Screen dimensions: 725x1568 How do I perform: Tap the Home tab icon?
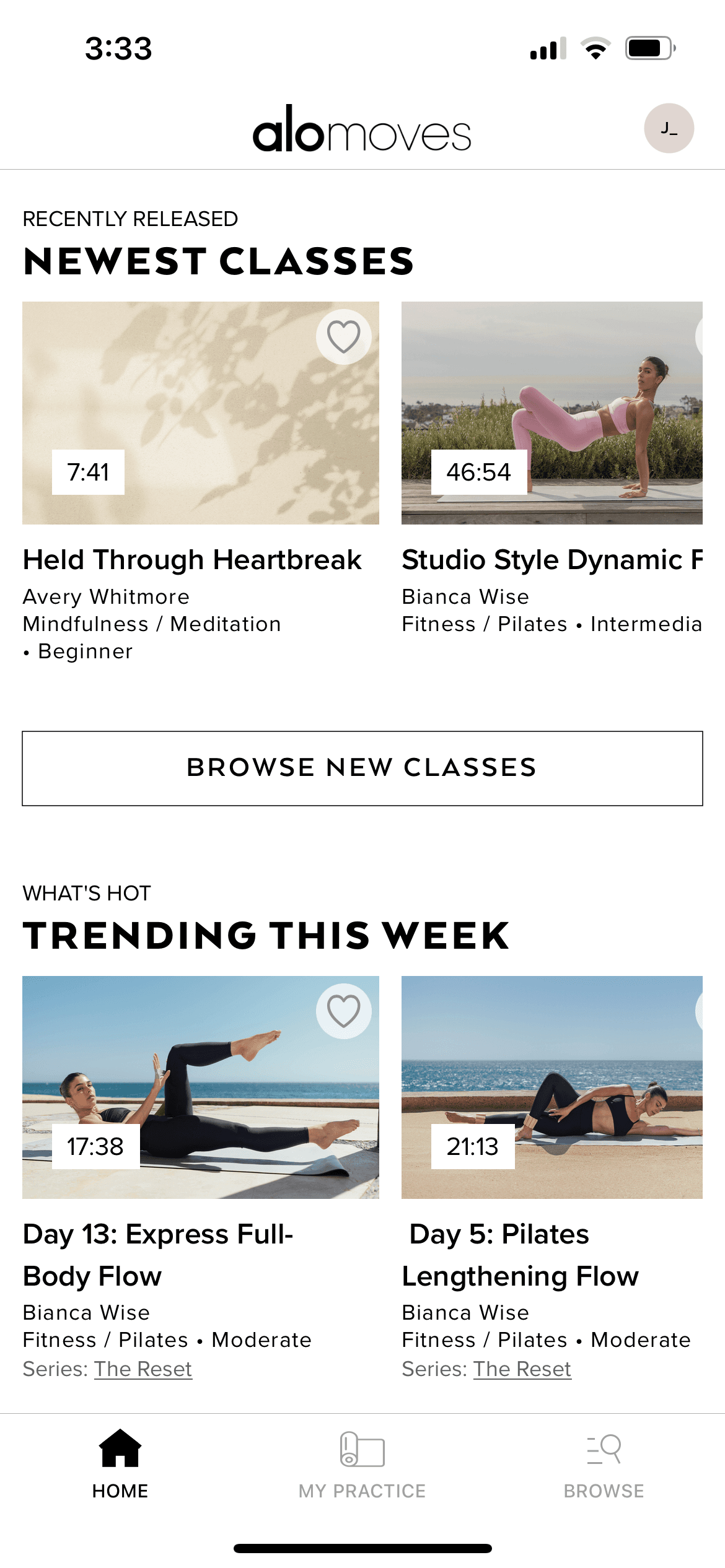pyautogui.click(x=120, y=1448)
